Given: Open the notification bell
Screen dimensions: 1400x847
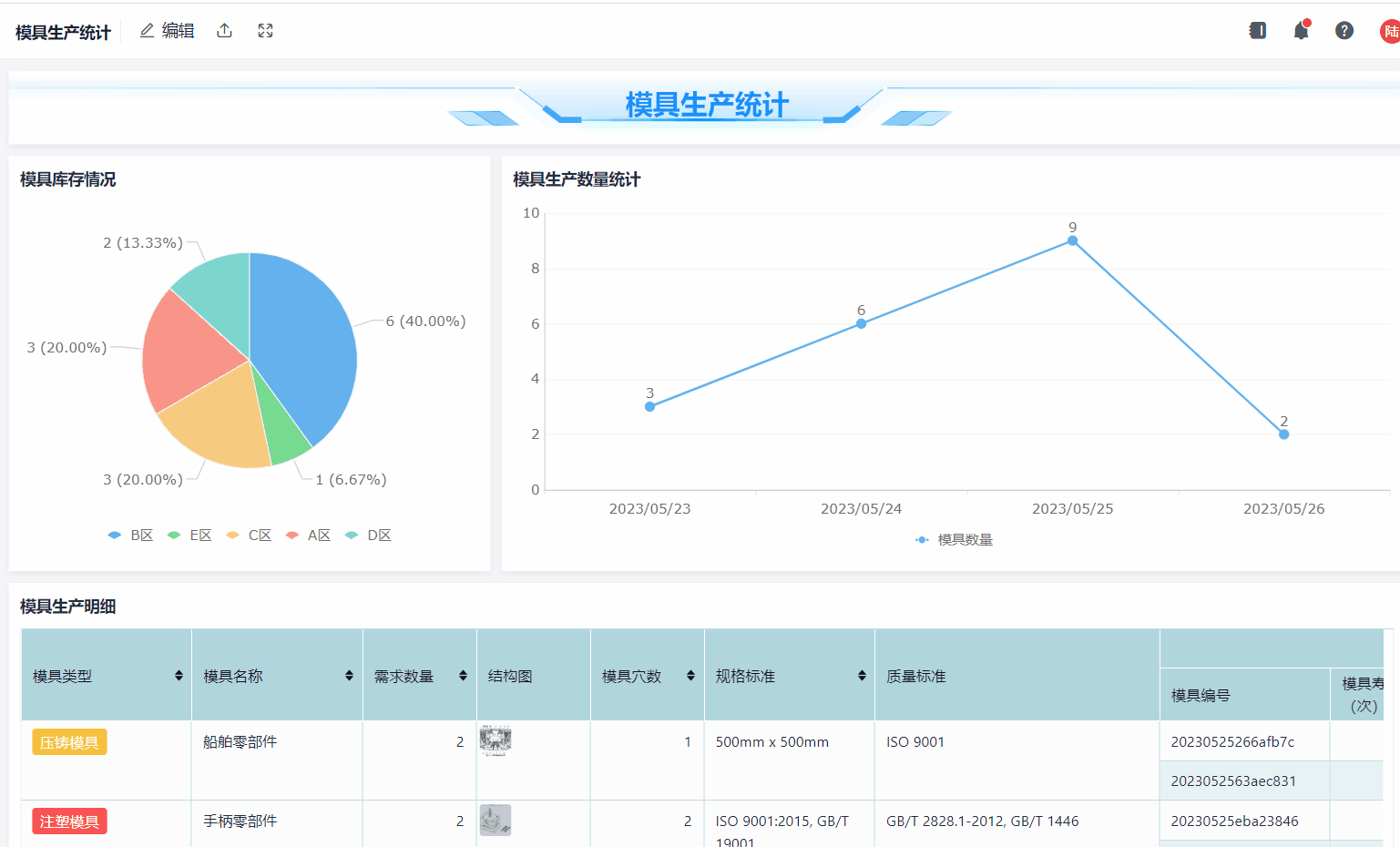Looking at the screenshot, I should 1301,31.
